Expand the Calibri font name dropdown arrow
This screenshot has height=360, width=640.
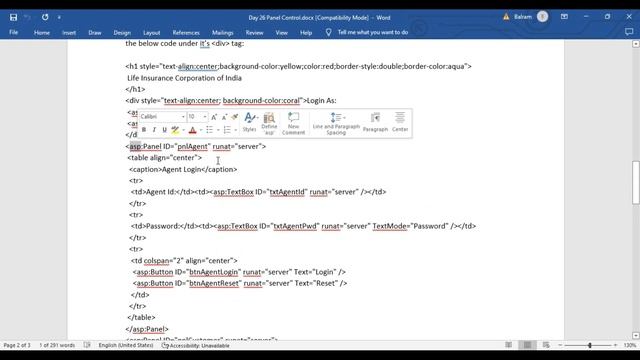pos(183,117)
